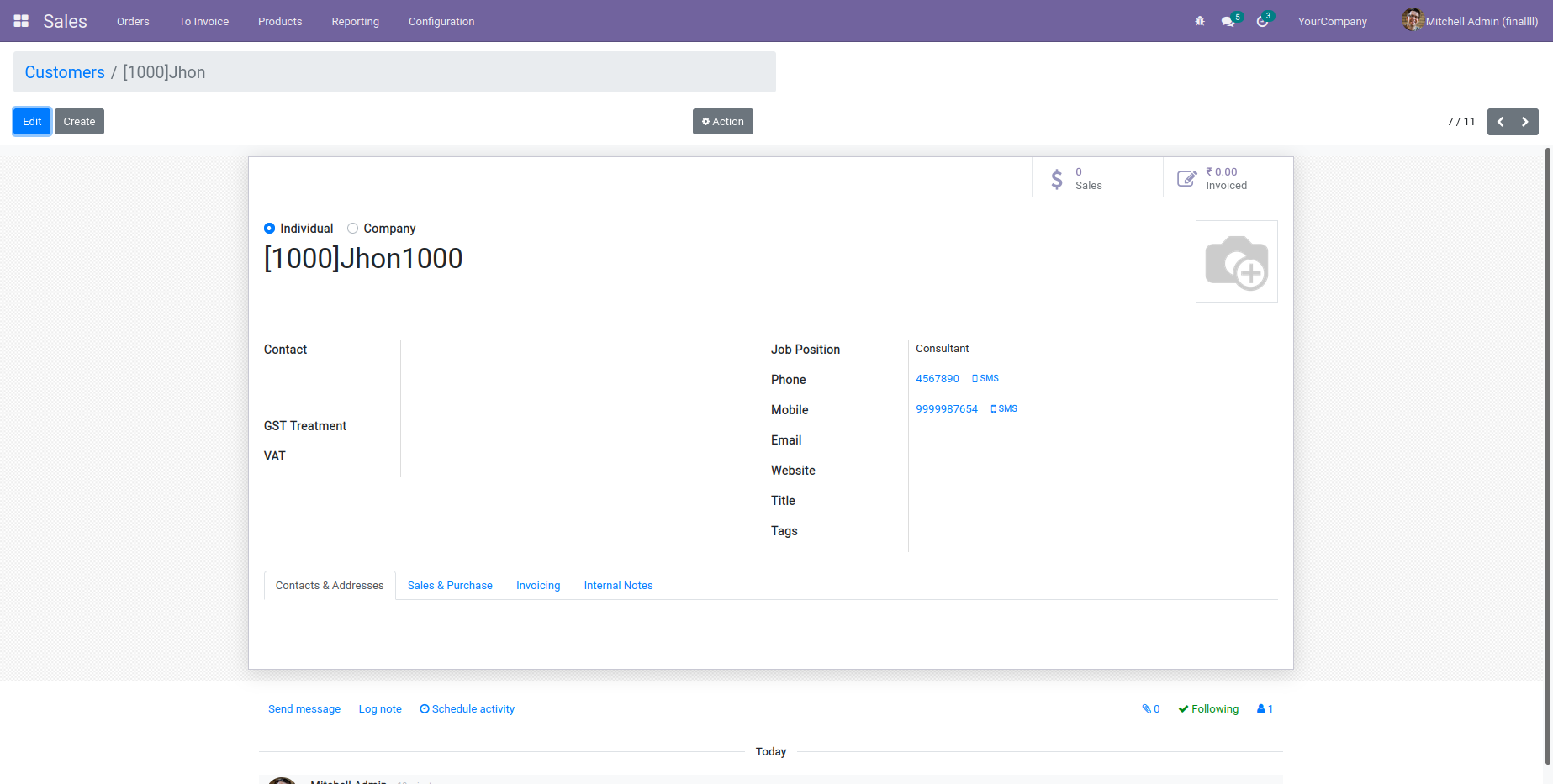Toggle the Following status button
The image size is (1553, 784).
pyautogui.click(x=1208, y=709)
